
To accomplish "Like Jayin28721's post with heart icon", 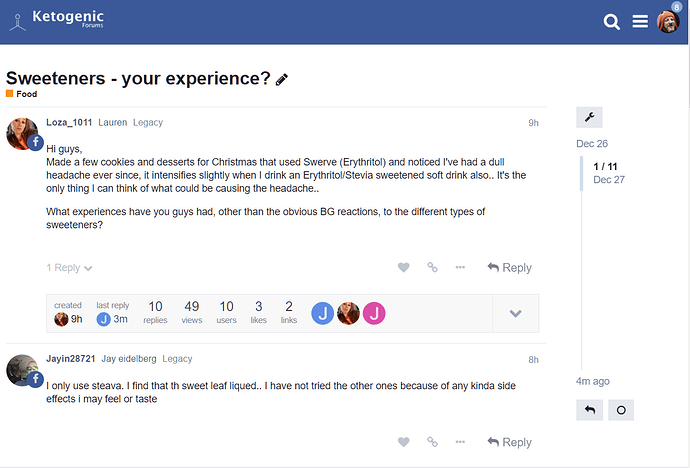I will (x=404, y=442).
